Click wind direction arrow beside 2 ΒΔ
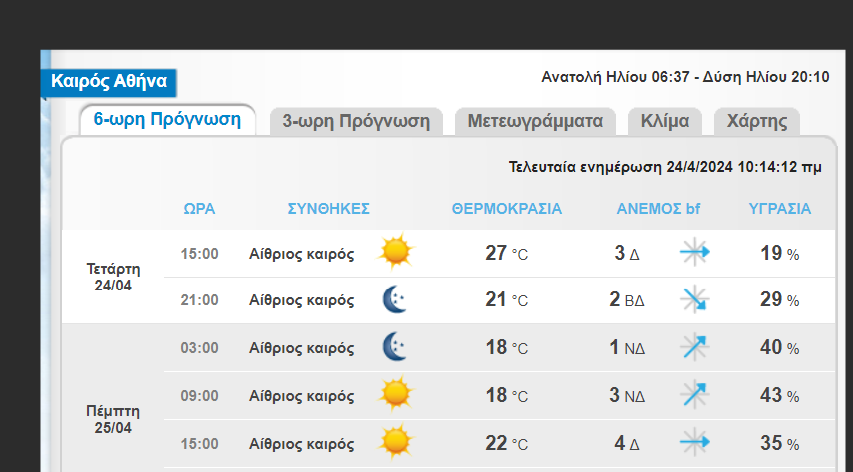 [695, 300]
